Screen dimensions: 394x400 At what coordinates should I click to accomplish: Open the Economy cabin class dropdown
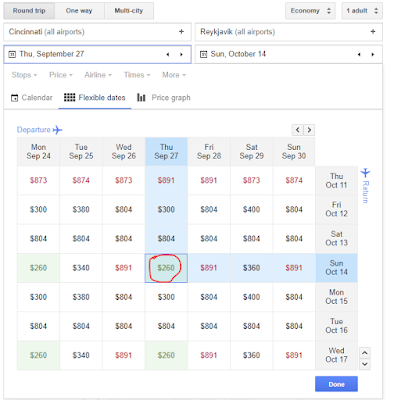(x=310, y=11)
